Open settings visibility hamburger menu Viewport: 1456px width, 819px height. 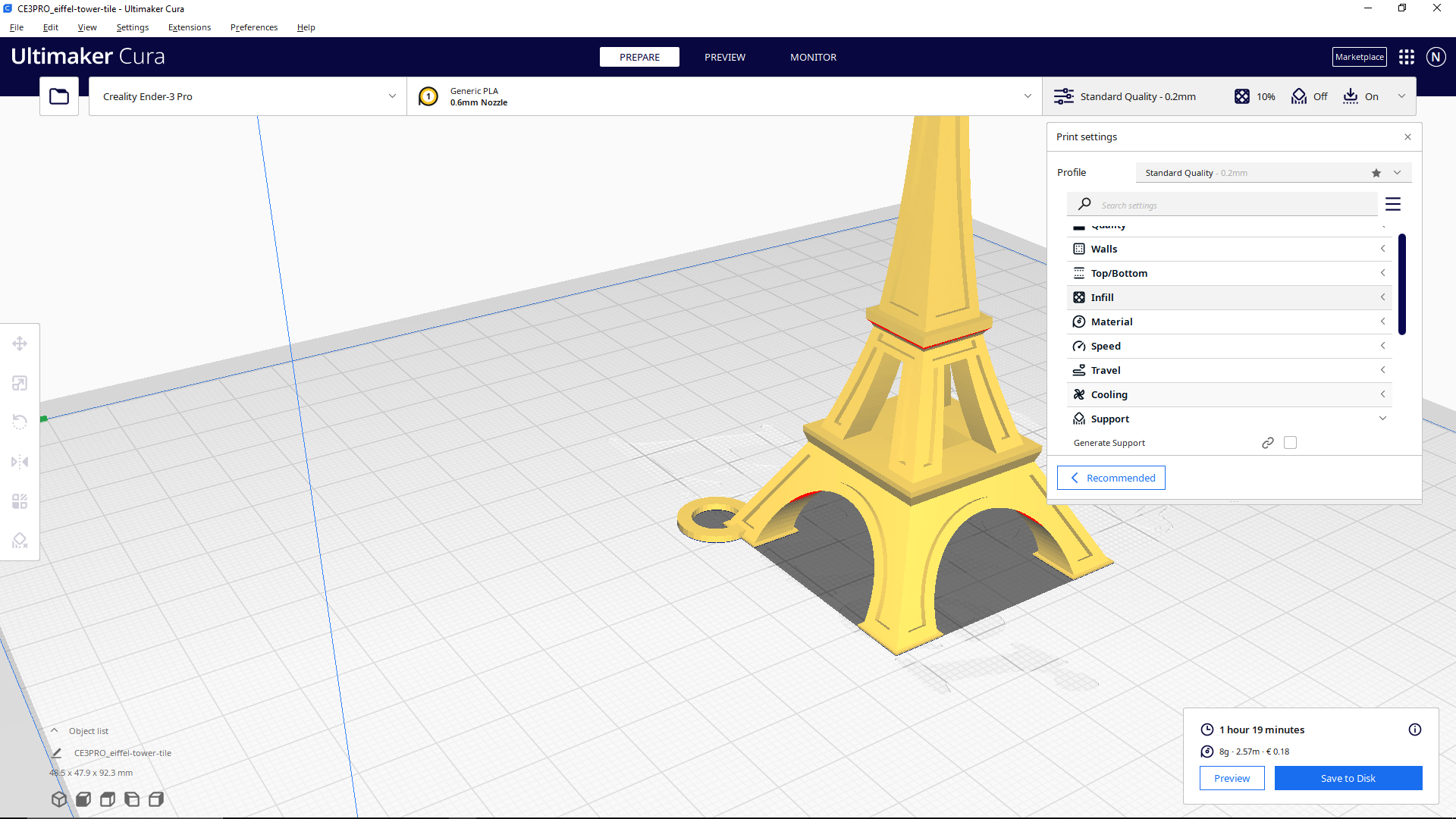click(x=1393, y=204)
